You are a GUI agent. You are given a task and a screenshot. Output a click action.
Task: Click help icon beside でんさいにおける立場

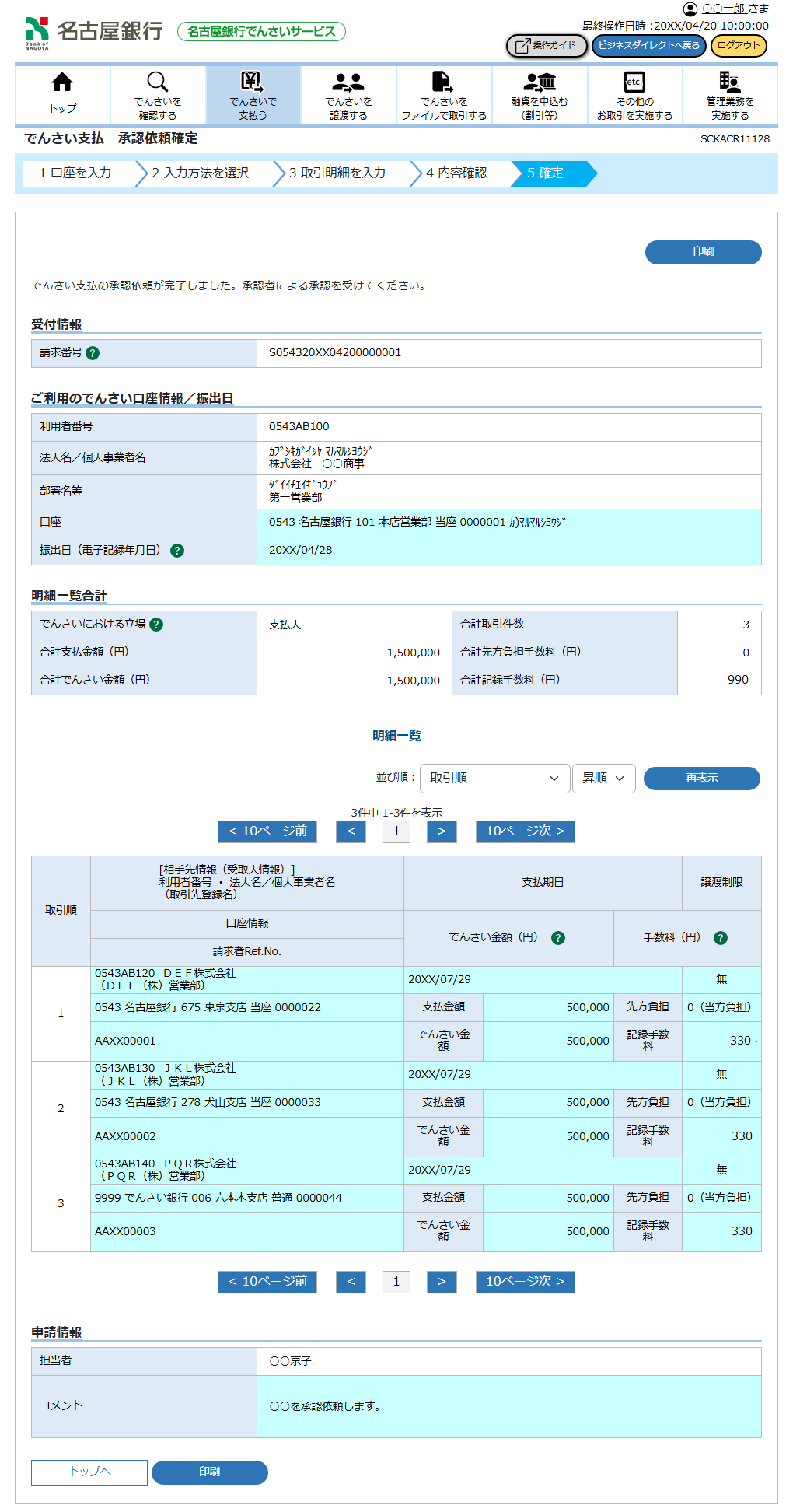[156, 625]
